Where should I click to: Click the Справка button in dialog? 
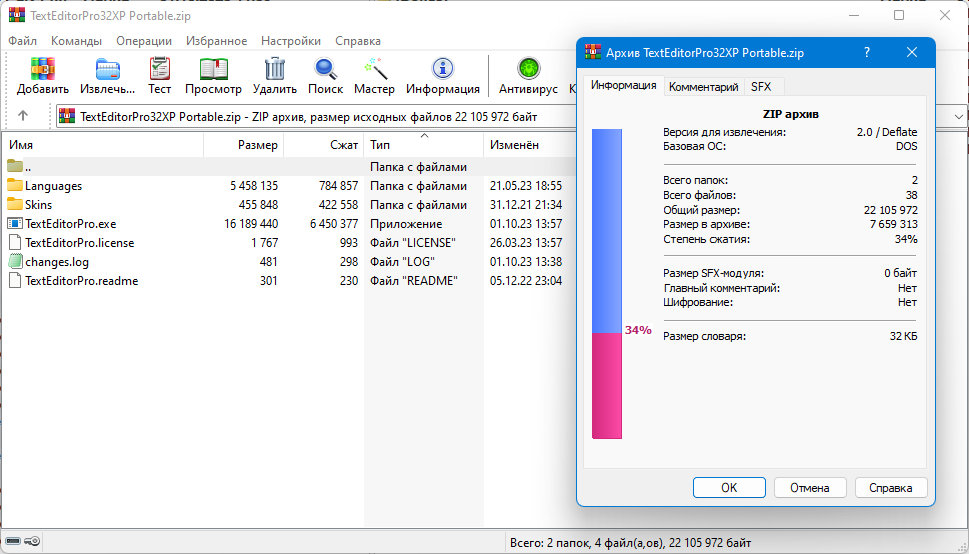(891, 488)
